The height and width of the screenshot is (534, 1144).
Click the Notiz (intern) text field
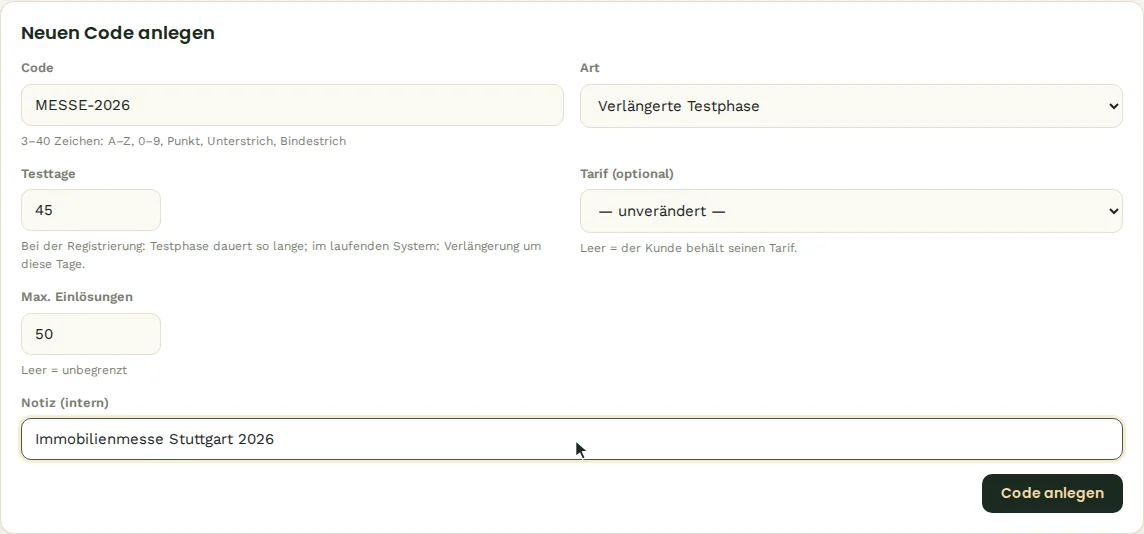(571, 439)
